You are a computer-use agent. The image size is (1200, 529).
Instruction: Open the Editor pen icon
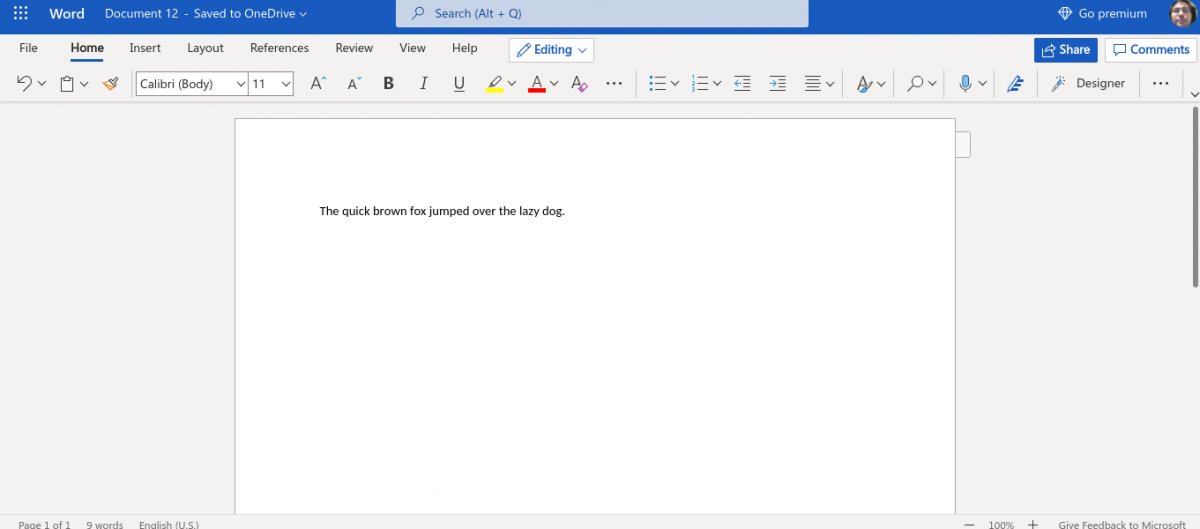(1015, 84)
